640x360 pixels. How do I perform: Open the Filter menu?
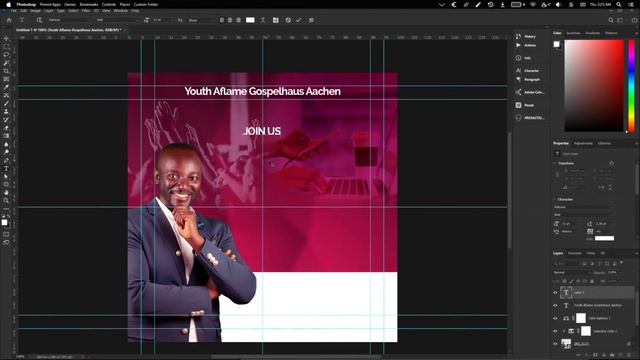tap(86, 11)
